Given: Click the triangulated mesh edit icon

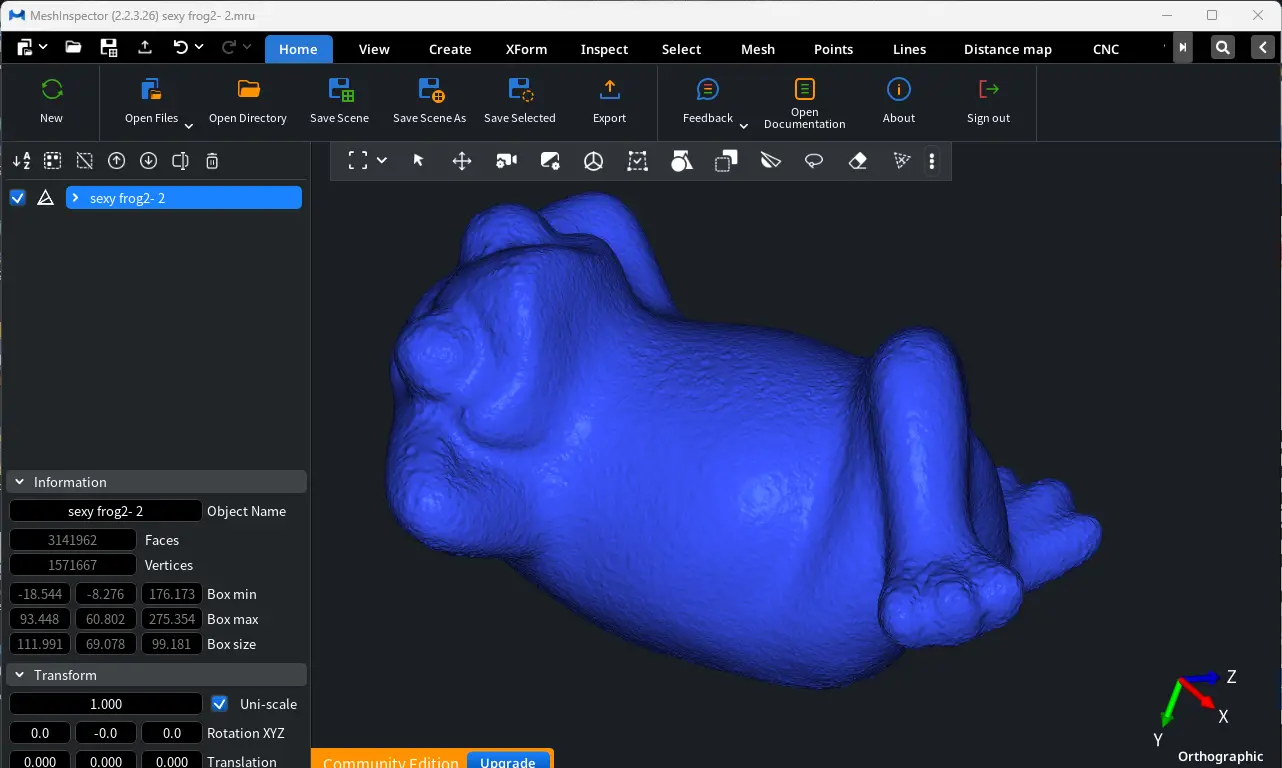Looking at the screenshot, I should tap(902, 161).
